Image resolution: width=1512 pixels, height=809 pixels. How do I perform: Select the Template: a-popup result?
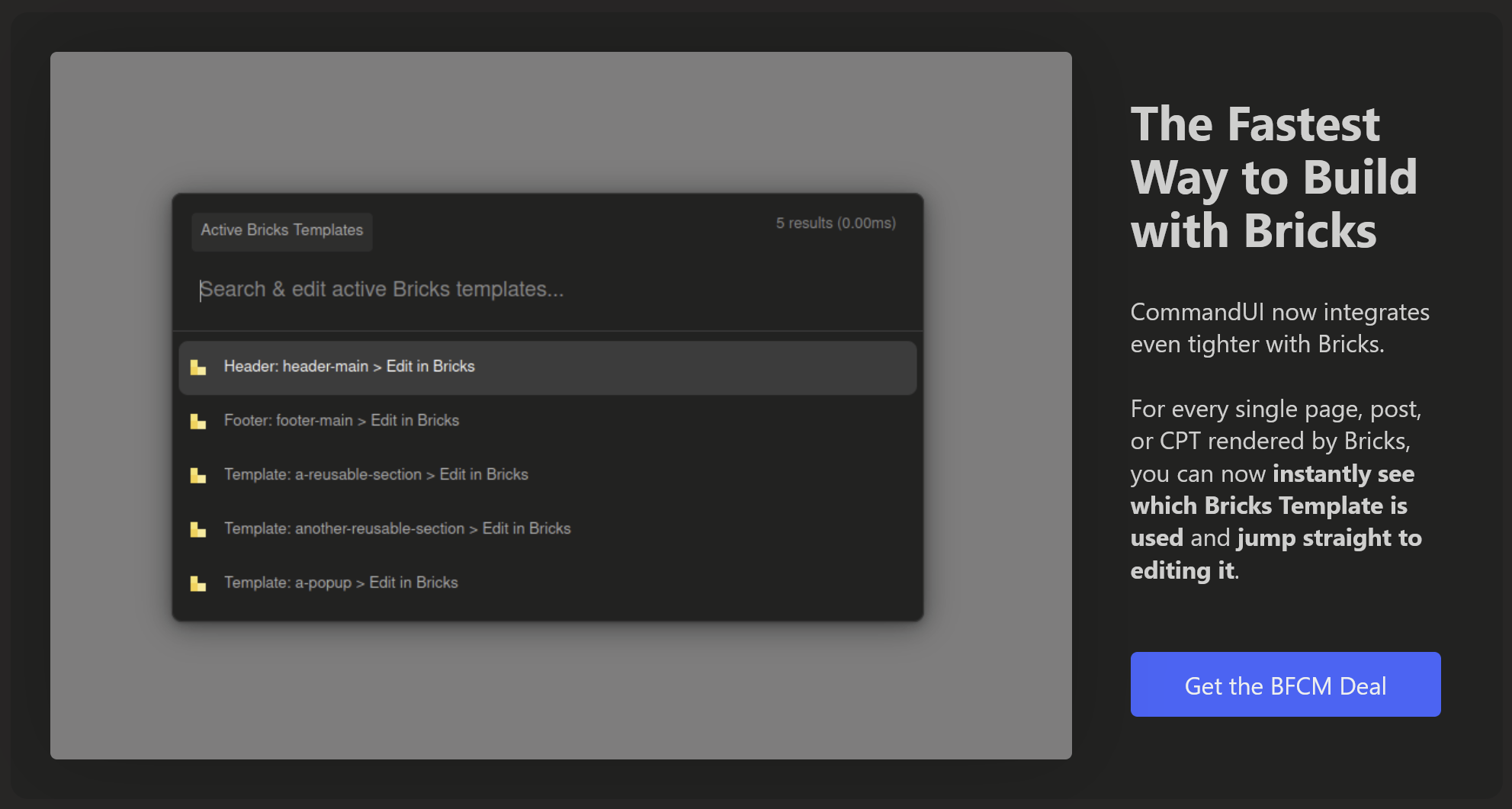coord(340,583)
